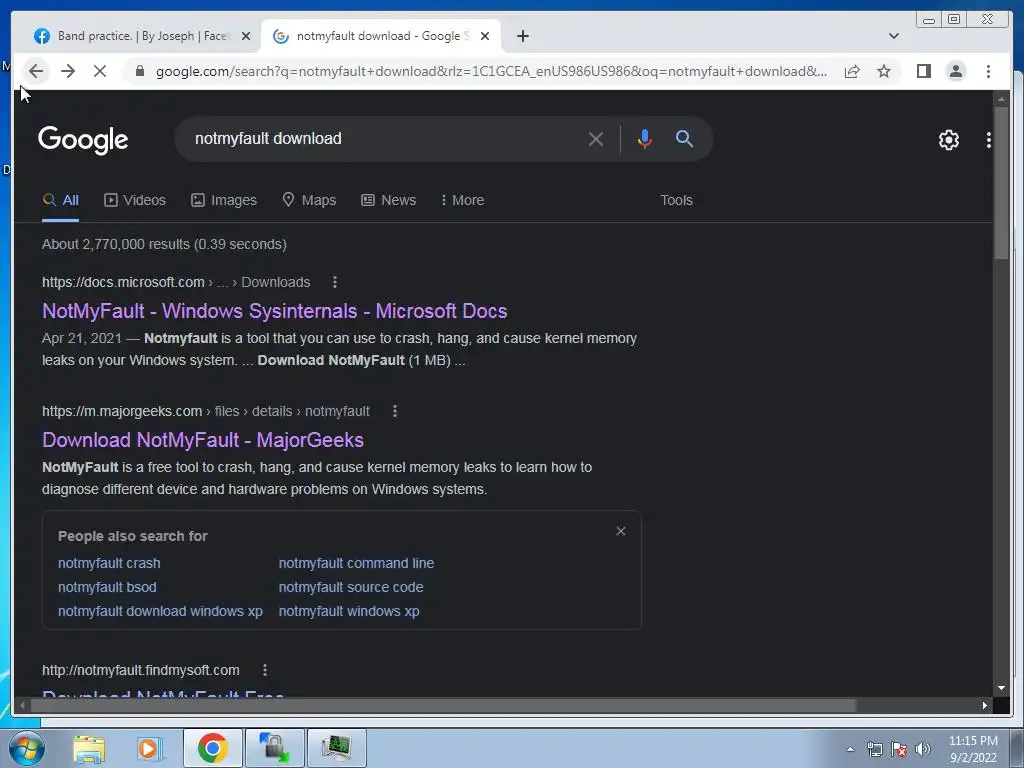This screenshot has height=768, width=1024.
Task: Expand the tab search dropdown arrow
Action: pos(893,36)
